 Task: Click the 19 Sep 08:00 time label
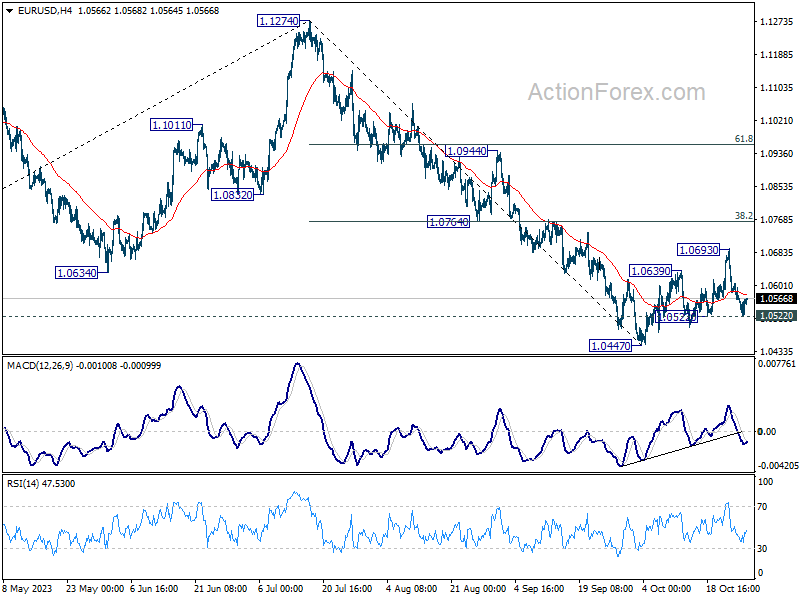tap(606, 589)
